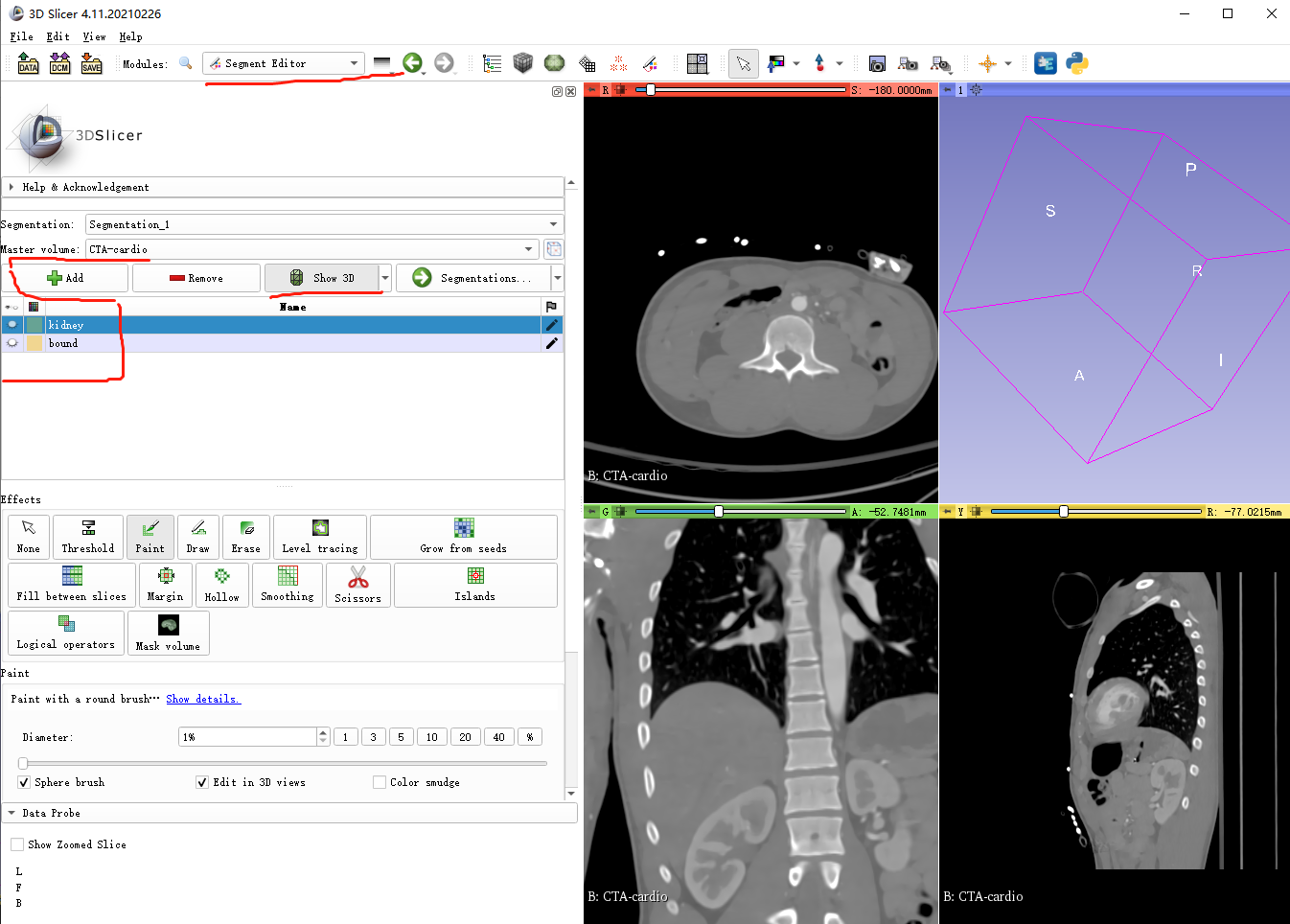Image resolution: width=1290 pixels, height=924 pixels.
Task: Toggle visibility of bound segment
Action: click(x=12, y=343)
